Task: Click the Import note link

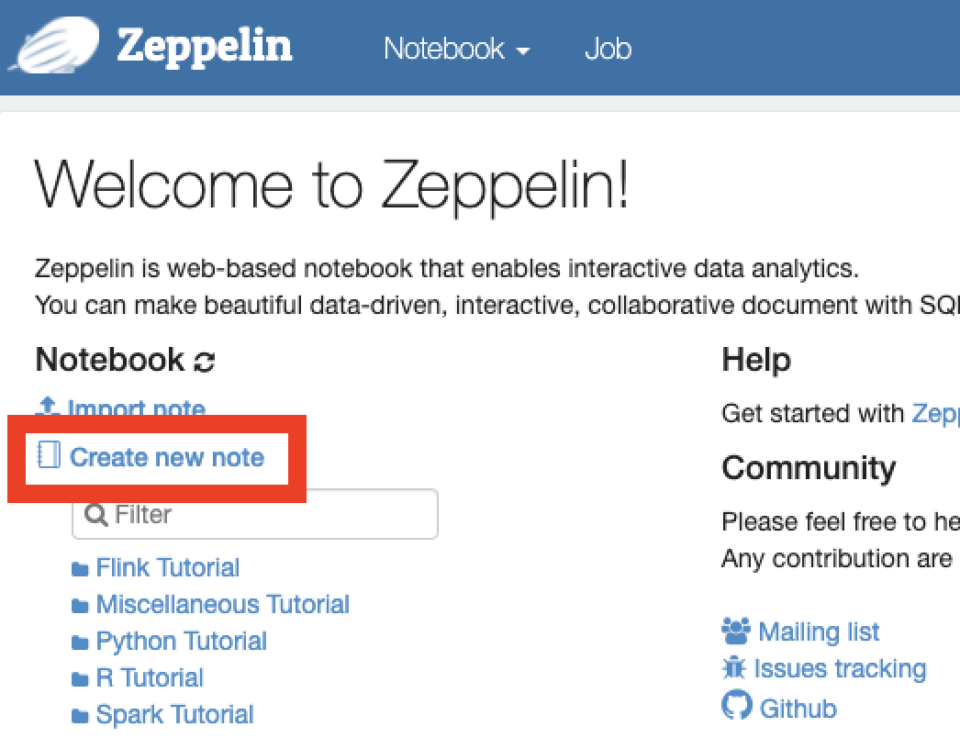Action: tap(137, 409)
